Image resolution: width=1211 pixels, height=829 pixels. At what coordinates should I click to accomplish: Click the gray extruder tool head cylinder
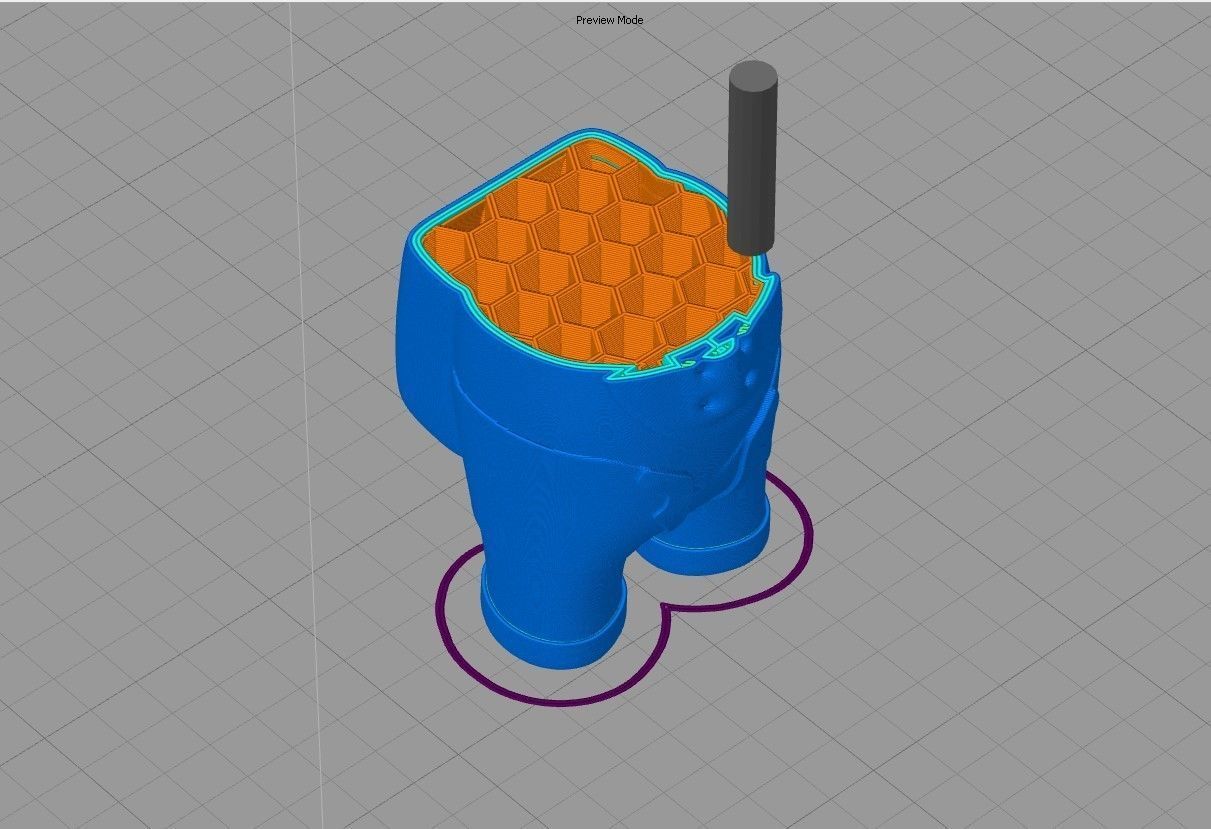point(753,156)
